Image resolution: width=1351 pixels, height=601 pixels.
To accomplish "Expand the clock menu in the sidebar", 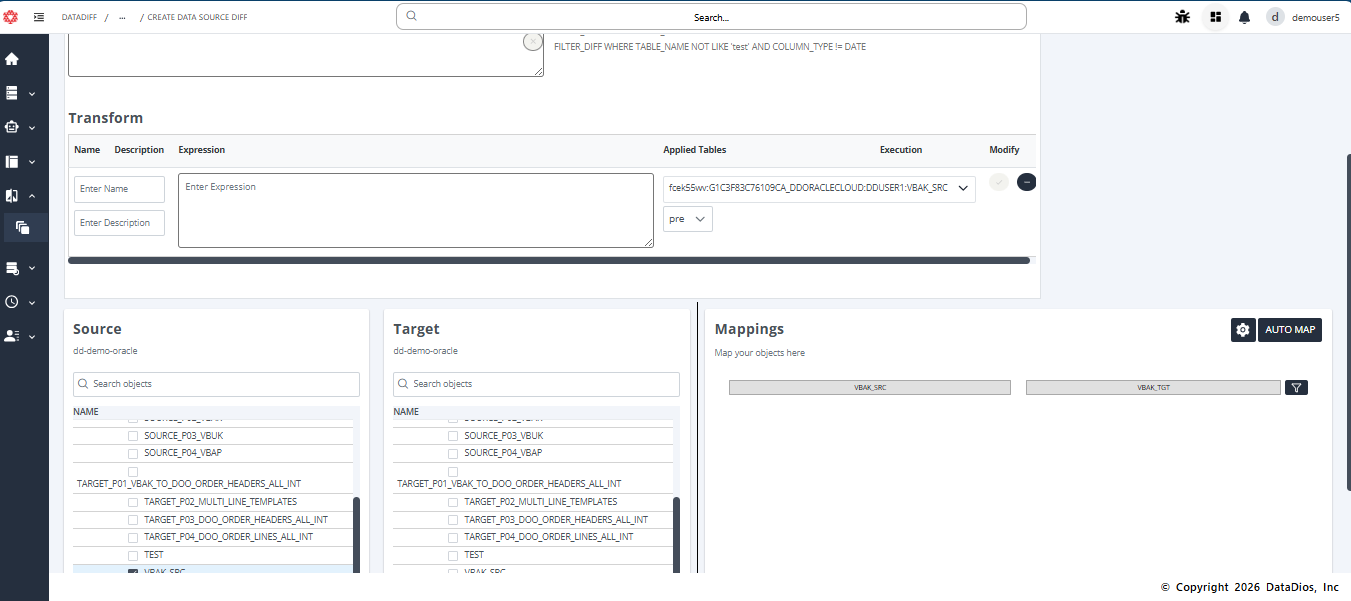I will click(12, 302).
